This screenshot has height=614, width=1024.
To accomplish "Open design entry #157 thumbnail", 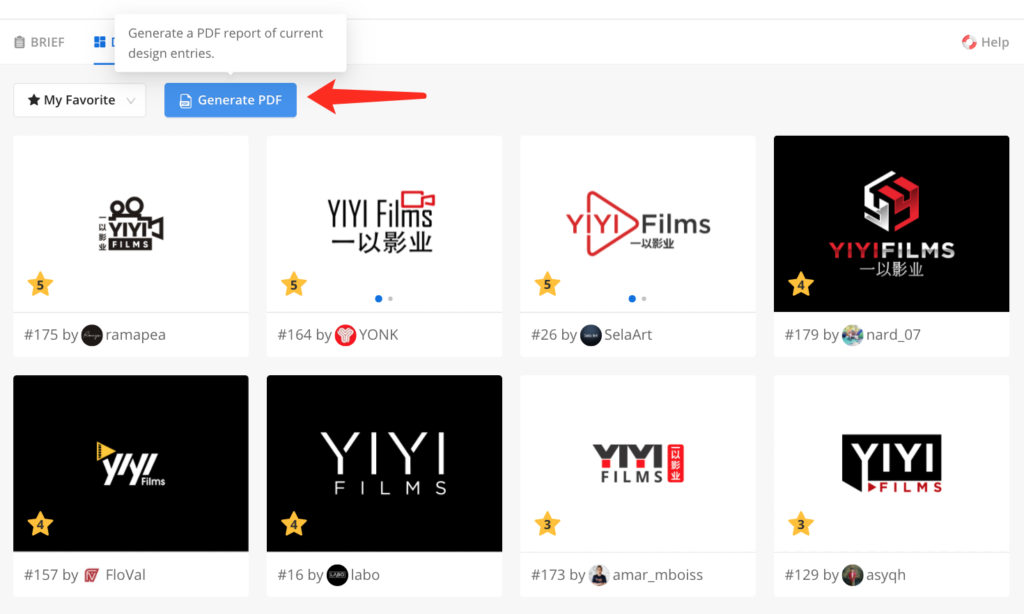I will point(130,462).
